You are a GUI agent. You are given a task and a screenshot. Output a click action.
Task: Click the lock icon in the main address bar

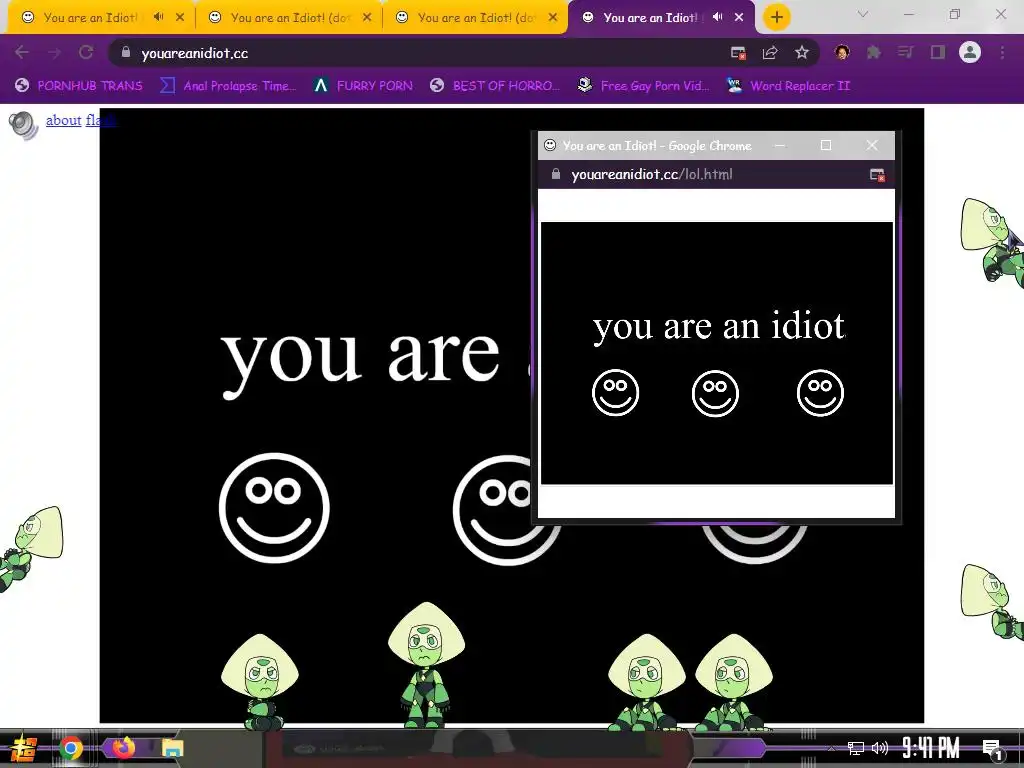pyautogui.click(x=126, y=52)
